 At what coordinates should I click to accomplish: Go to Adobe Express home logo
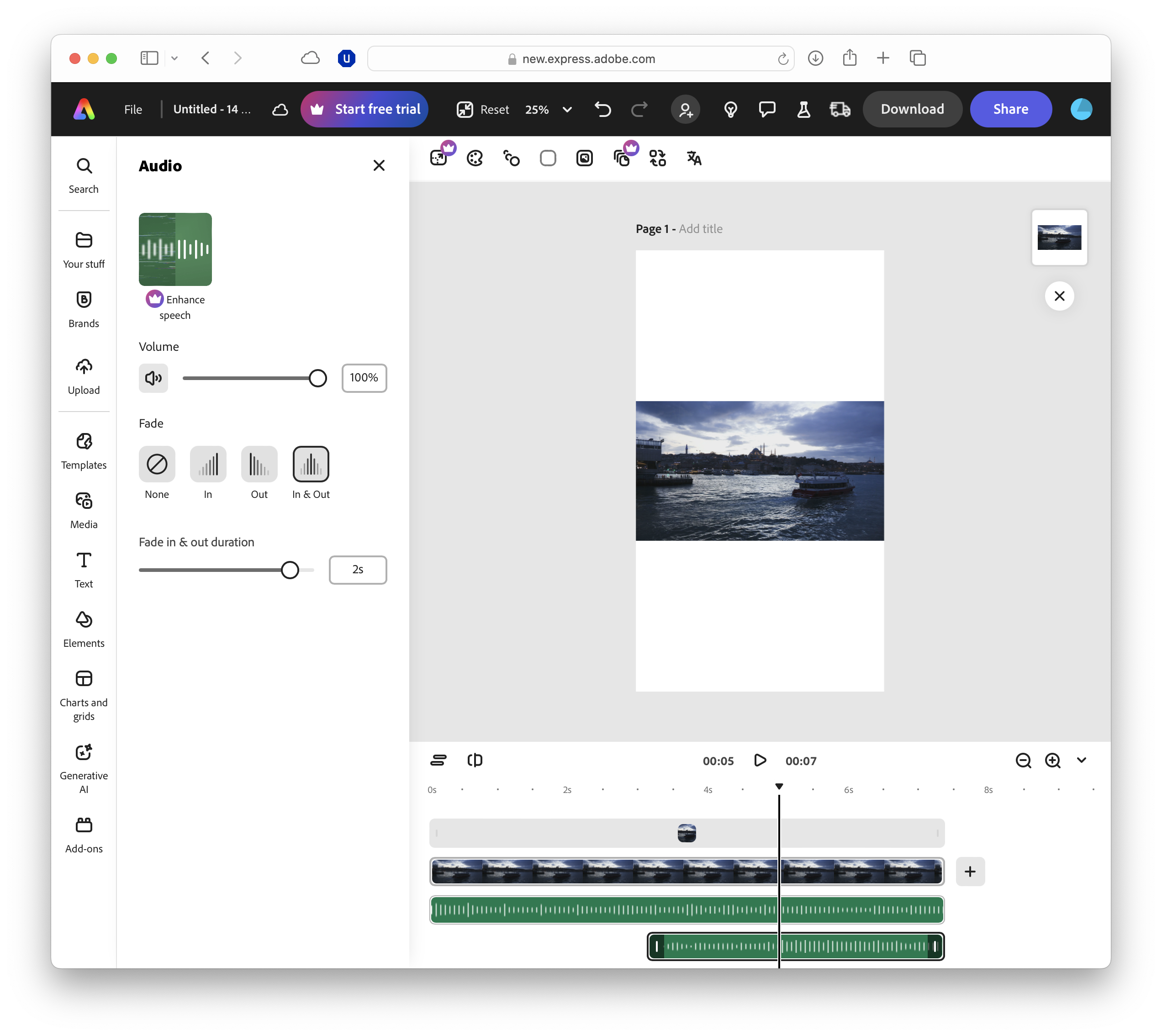pos(84,109)
